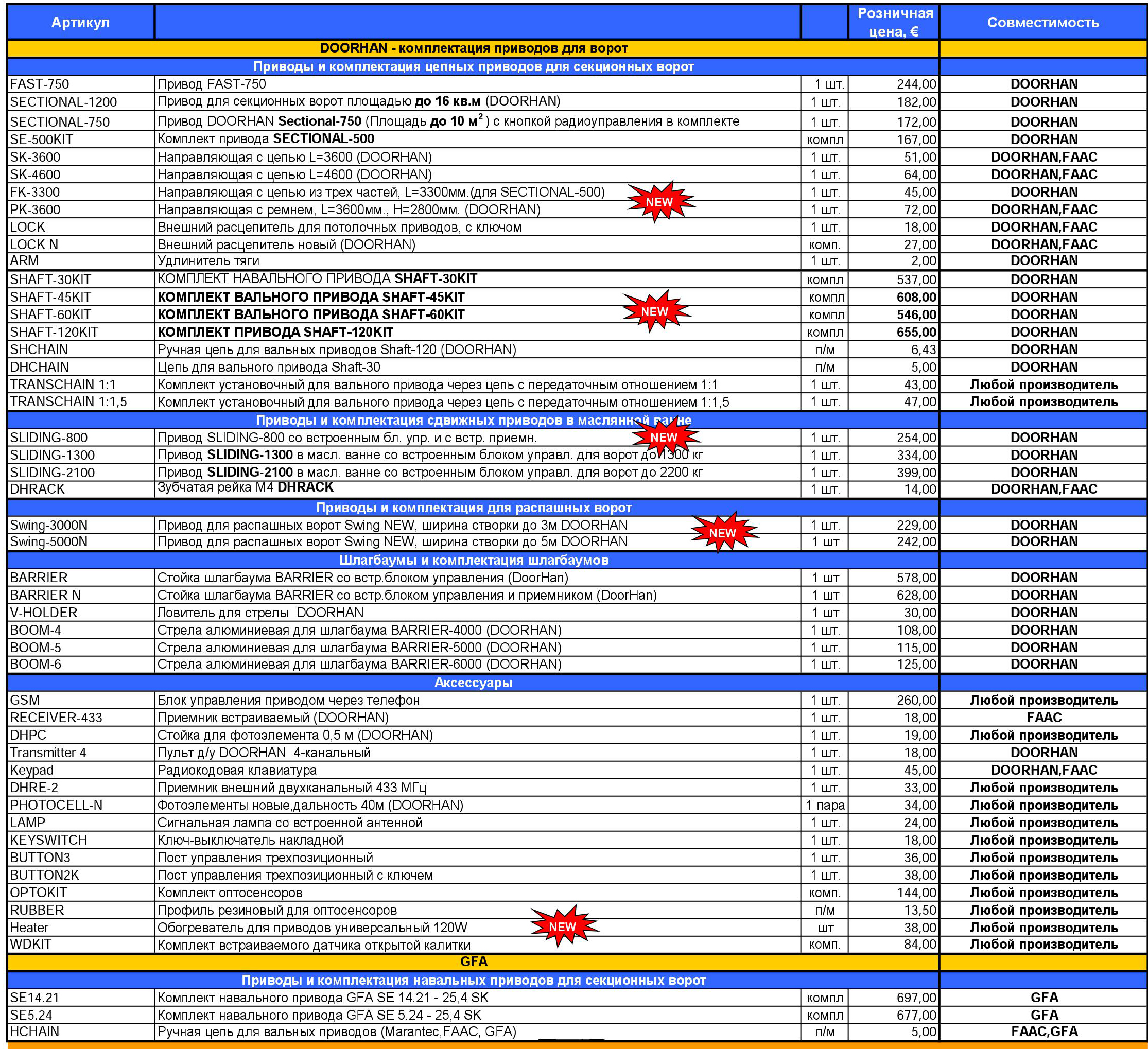This screenshot has height=1049, width=1148.
Task: Click the NEW badge beside Swing-3000N description
Action: point(724,532)
